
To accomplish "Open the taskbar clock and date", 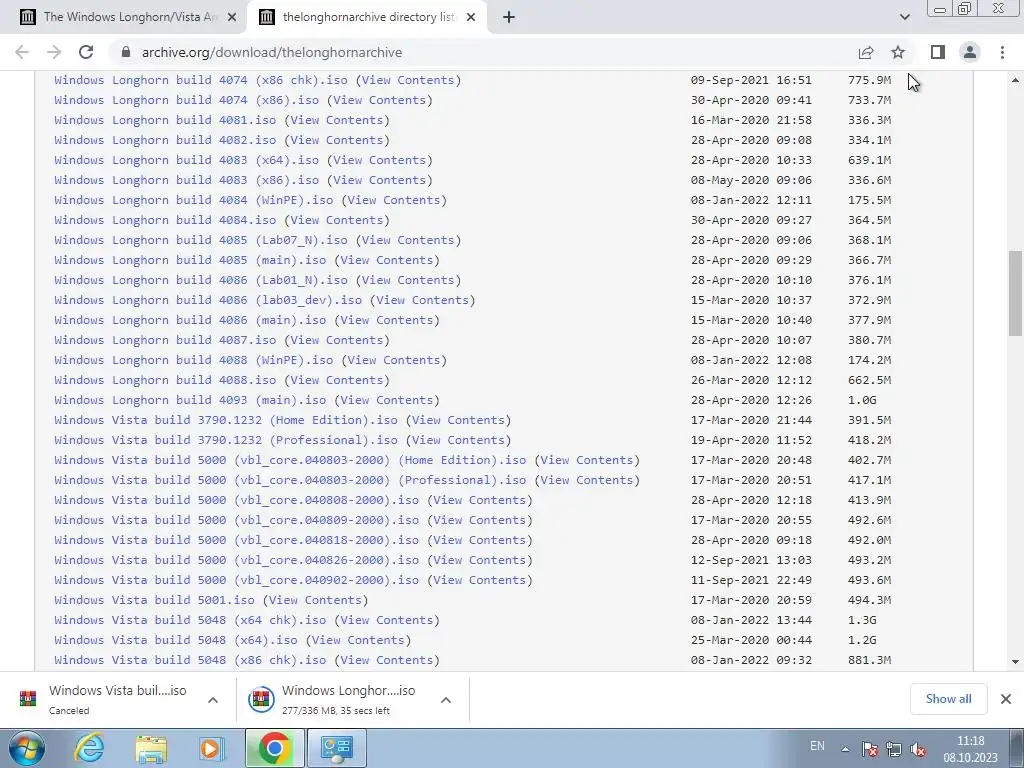I will pos(970,749).
